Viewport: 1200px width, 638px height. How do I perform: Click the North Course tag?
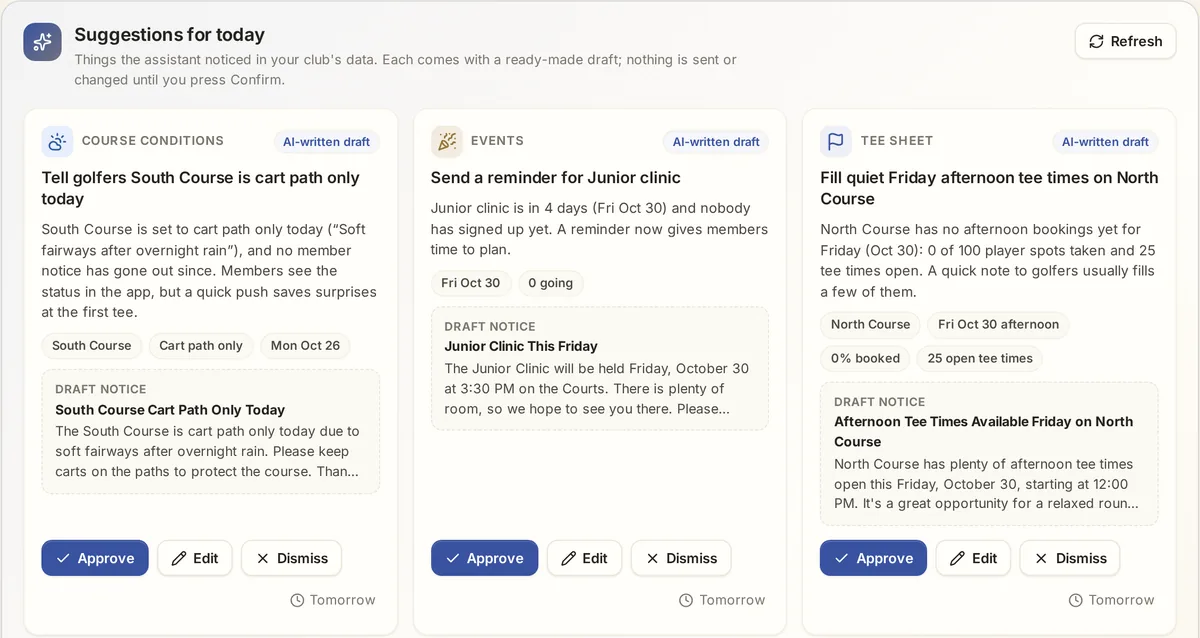pyautogui.click(x=870, y=325)
